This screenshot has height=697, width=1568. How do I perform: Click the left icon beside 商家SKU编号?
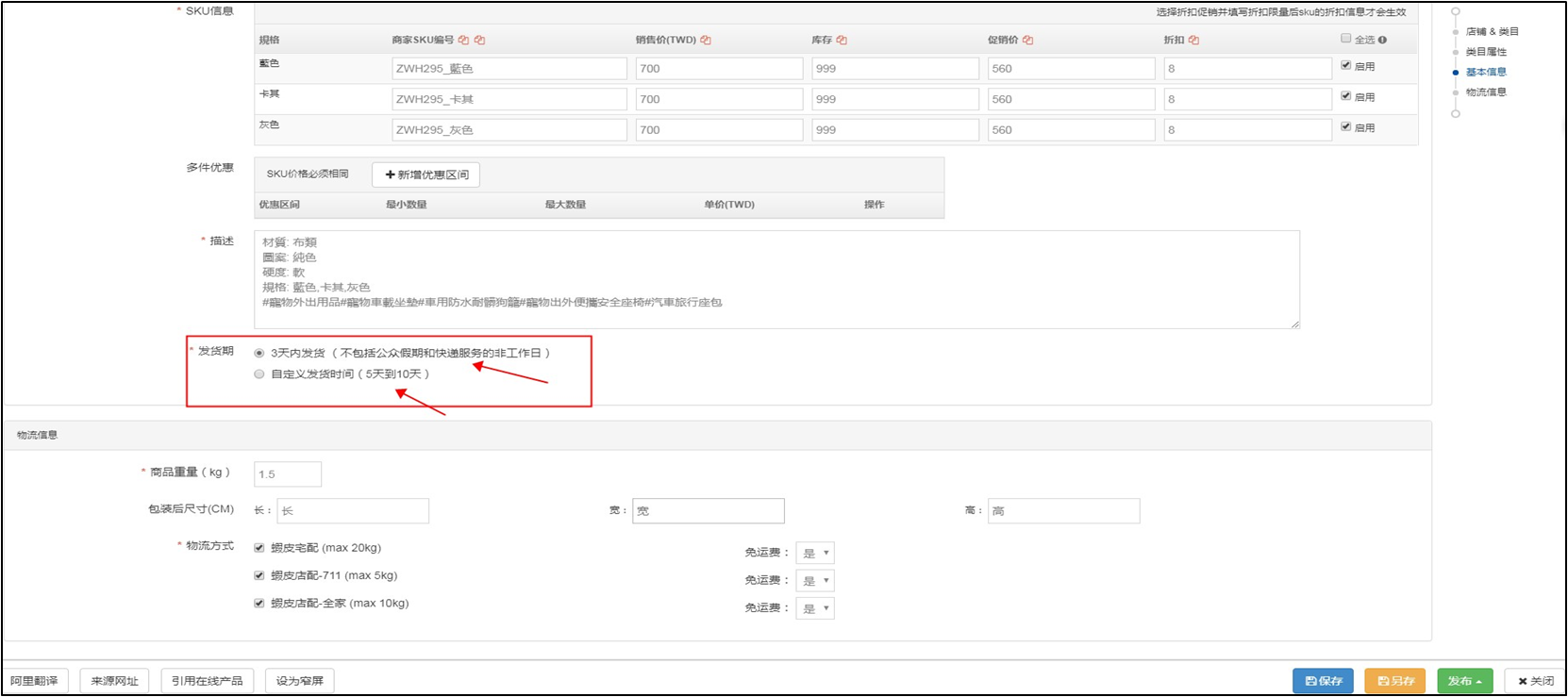pos(463,41)
